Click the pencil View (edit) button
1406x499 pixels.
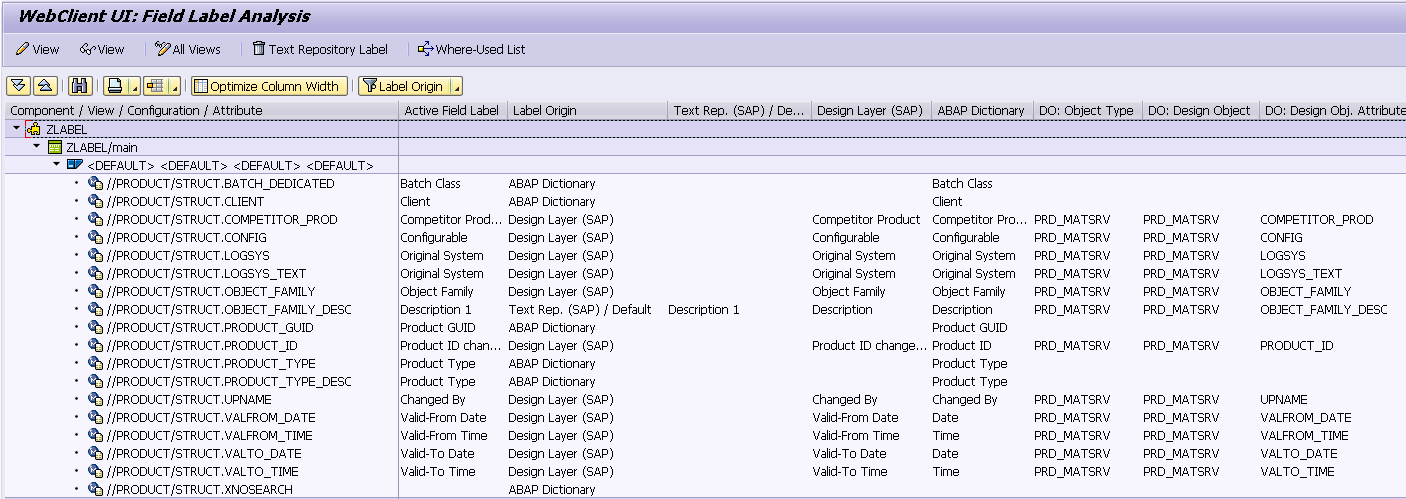click(x=37, y=49)
